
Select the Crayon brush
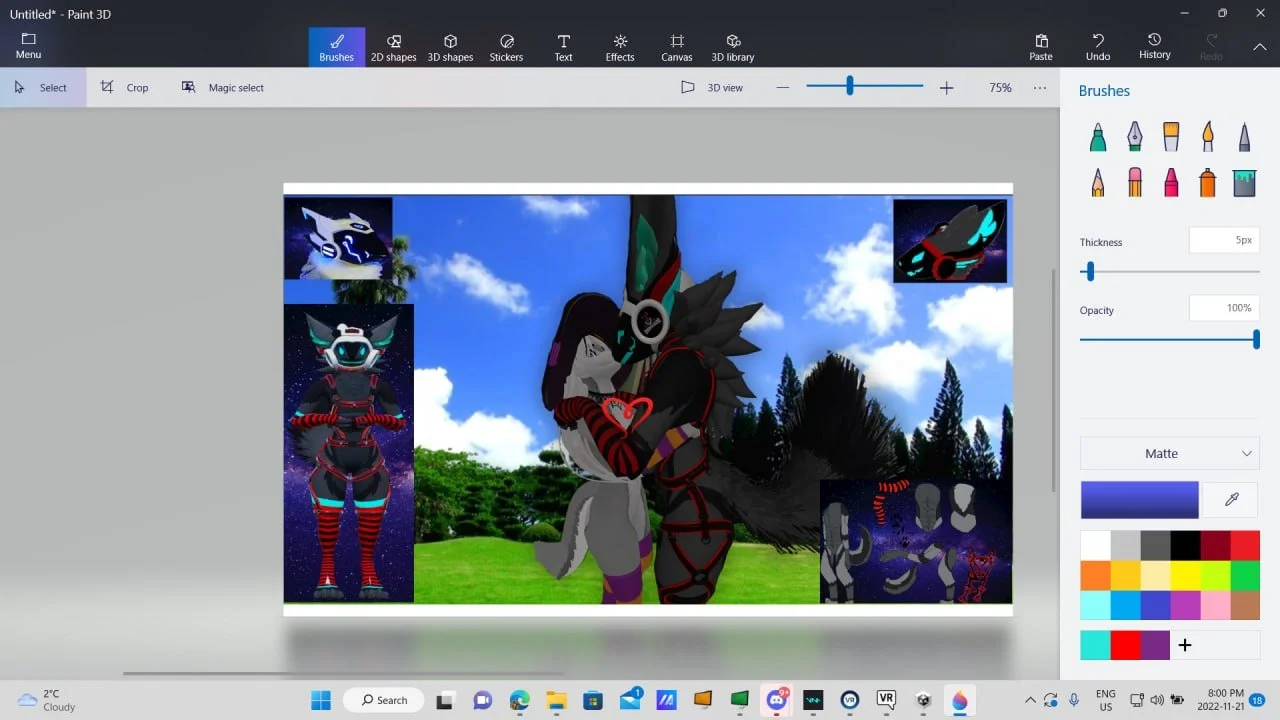pyautogui.click(x=1171, y=182)
